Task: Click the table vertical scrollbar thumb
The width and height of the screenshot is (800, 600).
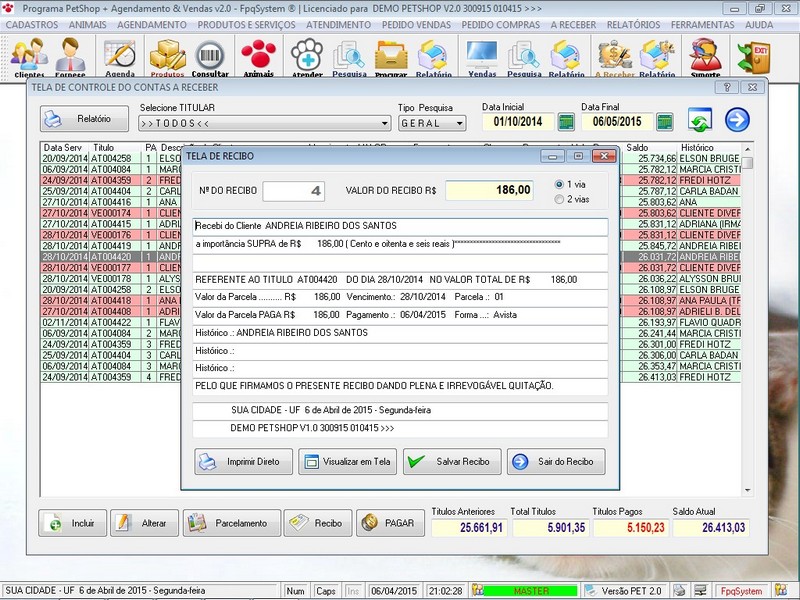Action: point(747,163)
